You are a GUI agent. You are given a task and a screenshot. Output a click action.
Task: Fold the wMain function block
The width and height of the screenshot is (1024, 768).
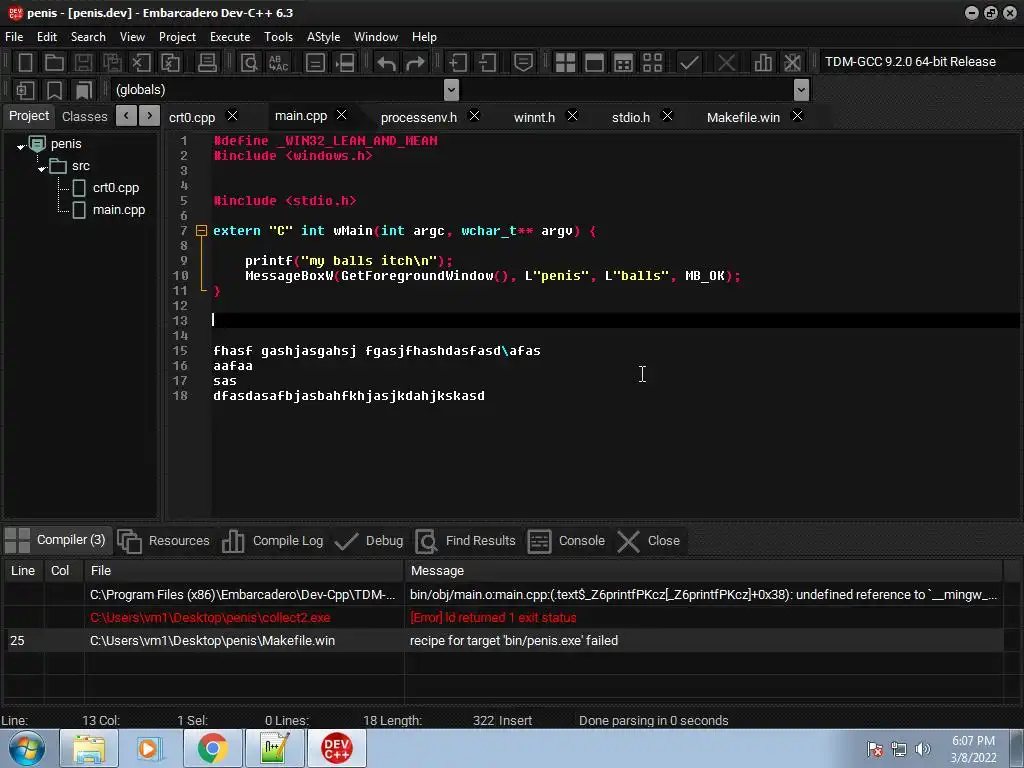[x=201, y=231]
